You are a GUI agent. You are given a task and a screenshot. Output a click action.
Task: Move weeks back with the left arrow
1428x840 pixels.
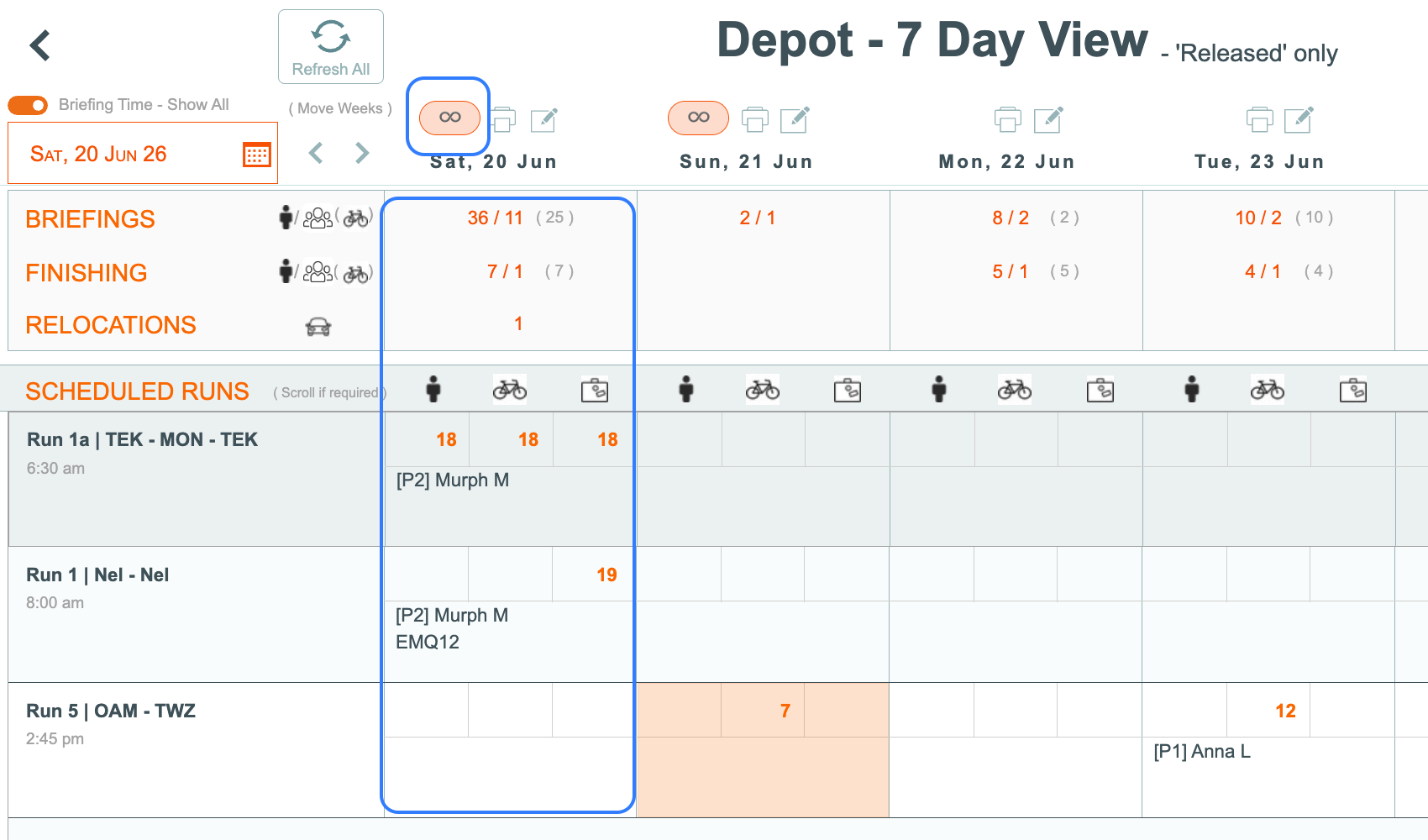pos(316,153)
